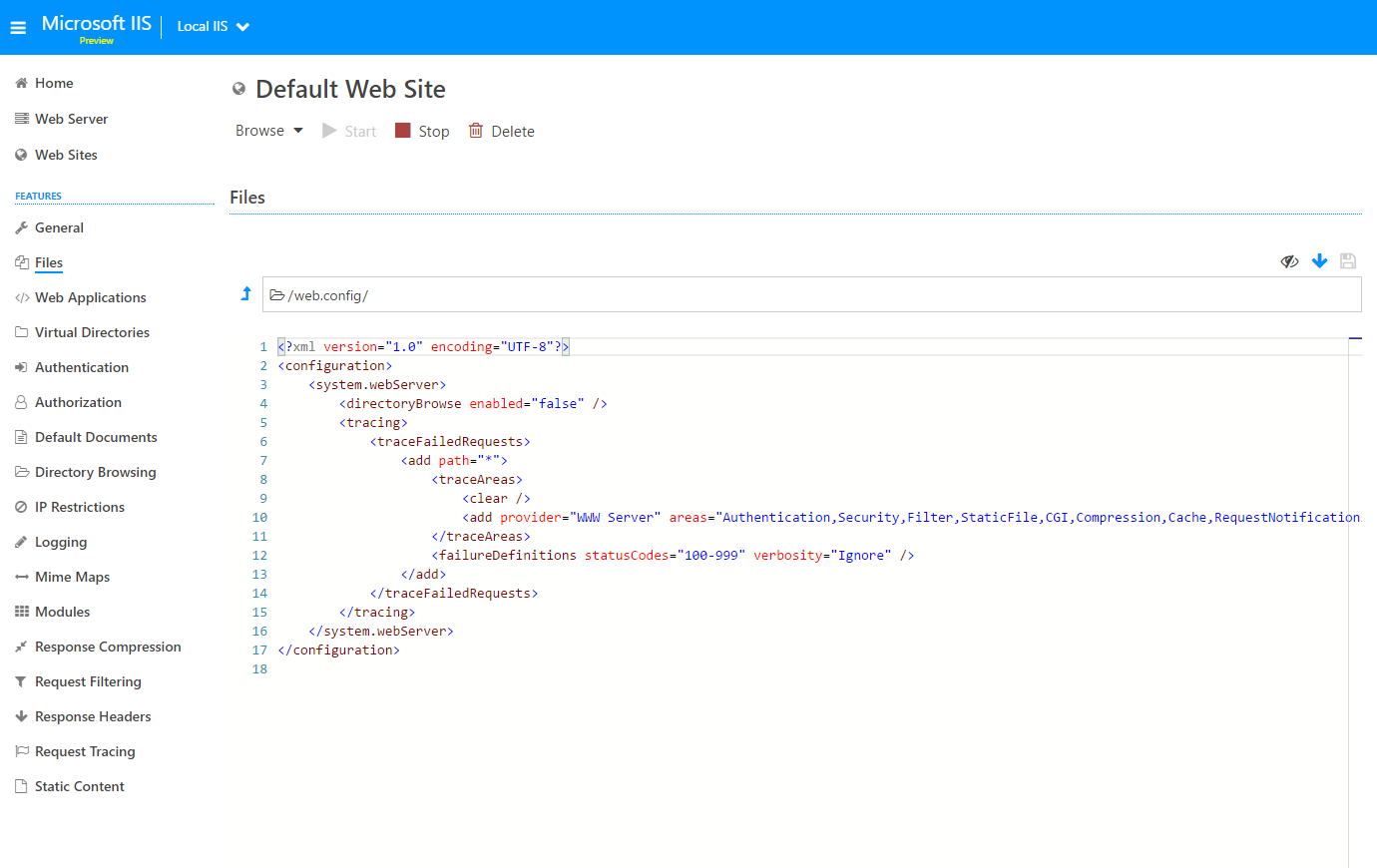Open Default Documents feature
1377x868 pixels.
[96, 437]
